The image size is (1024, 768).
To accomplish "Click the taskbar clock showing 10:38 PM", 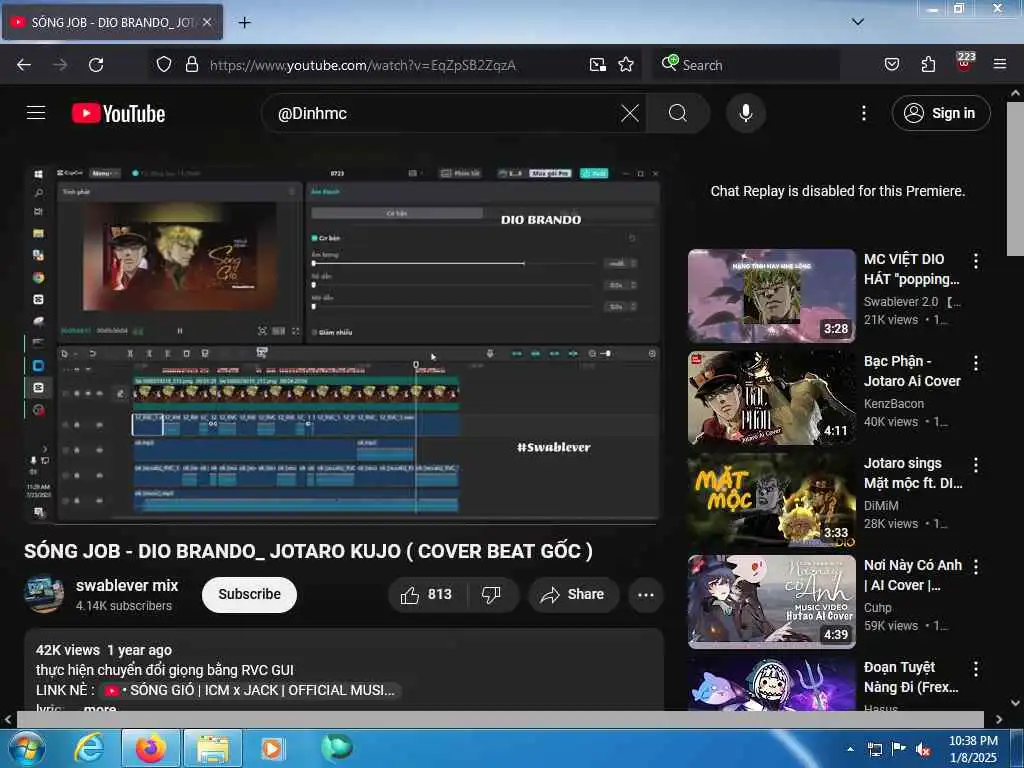I will (973, 748).
